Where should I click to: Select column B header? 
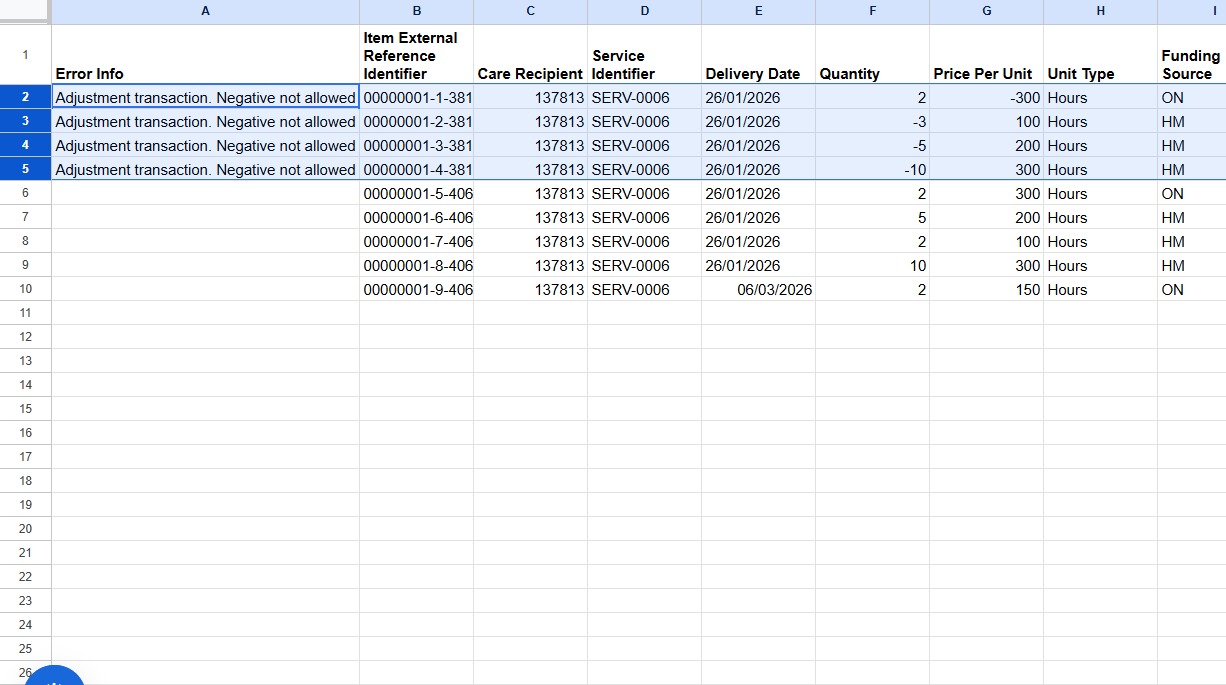416,11
